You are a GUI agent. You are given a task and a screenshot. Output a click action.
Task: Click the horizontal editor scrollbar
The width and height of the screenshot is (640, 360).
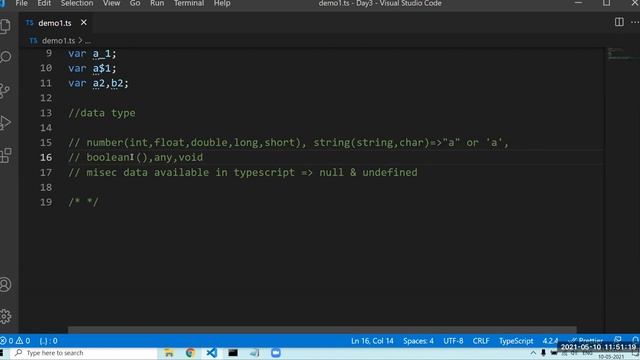322,329
